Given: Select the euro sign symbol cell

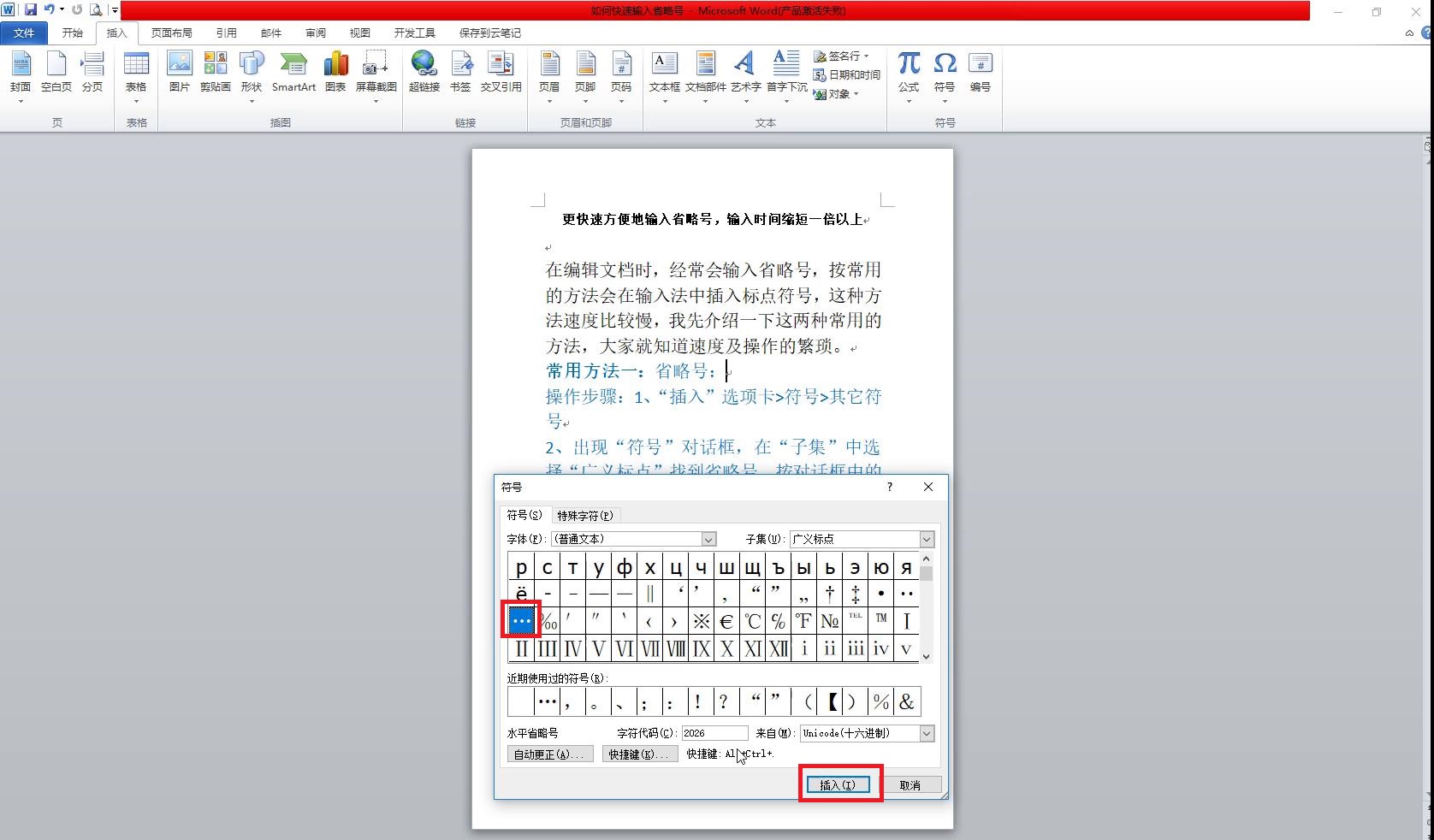Looking at the screenshot, I should coord(726,620).
